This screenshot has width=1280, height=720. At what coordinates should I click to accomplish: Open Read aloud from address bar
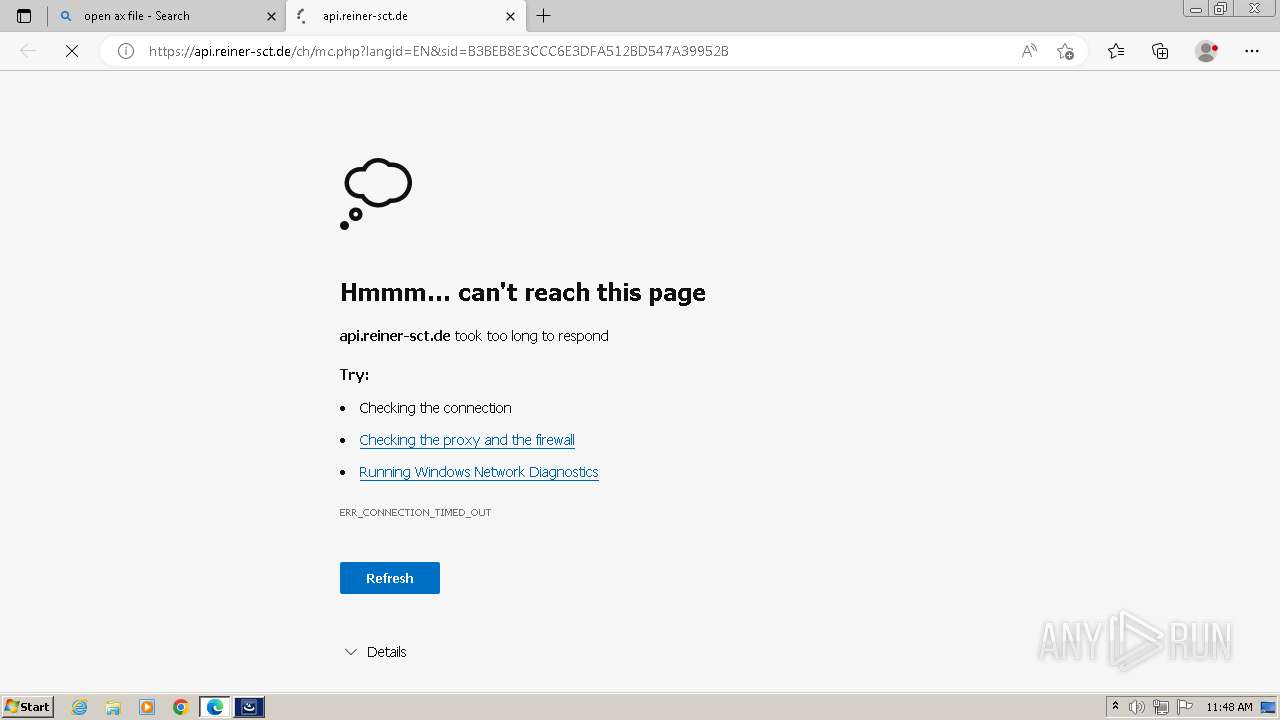[x=1029, y=51]
